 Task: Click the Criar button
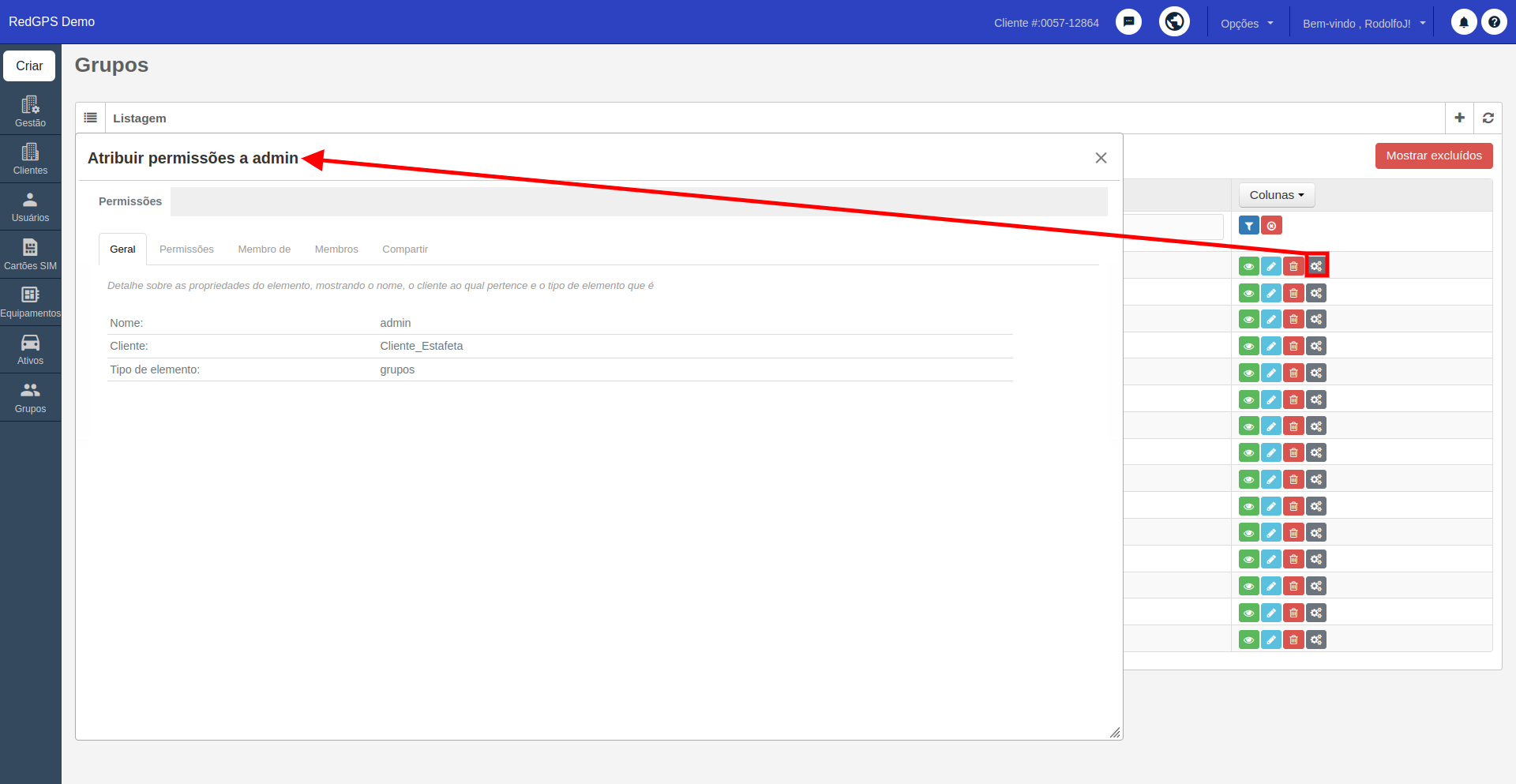click(x=29, y=66)
